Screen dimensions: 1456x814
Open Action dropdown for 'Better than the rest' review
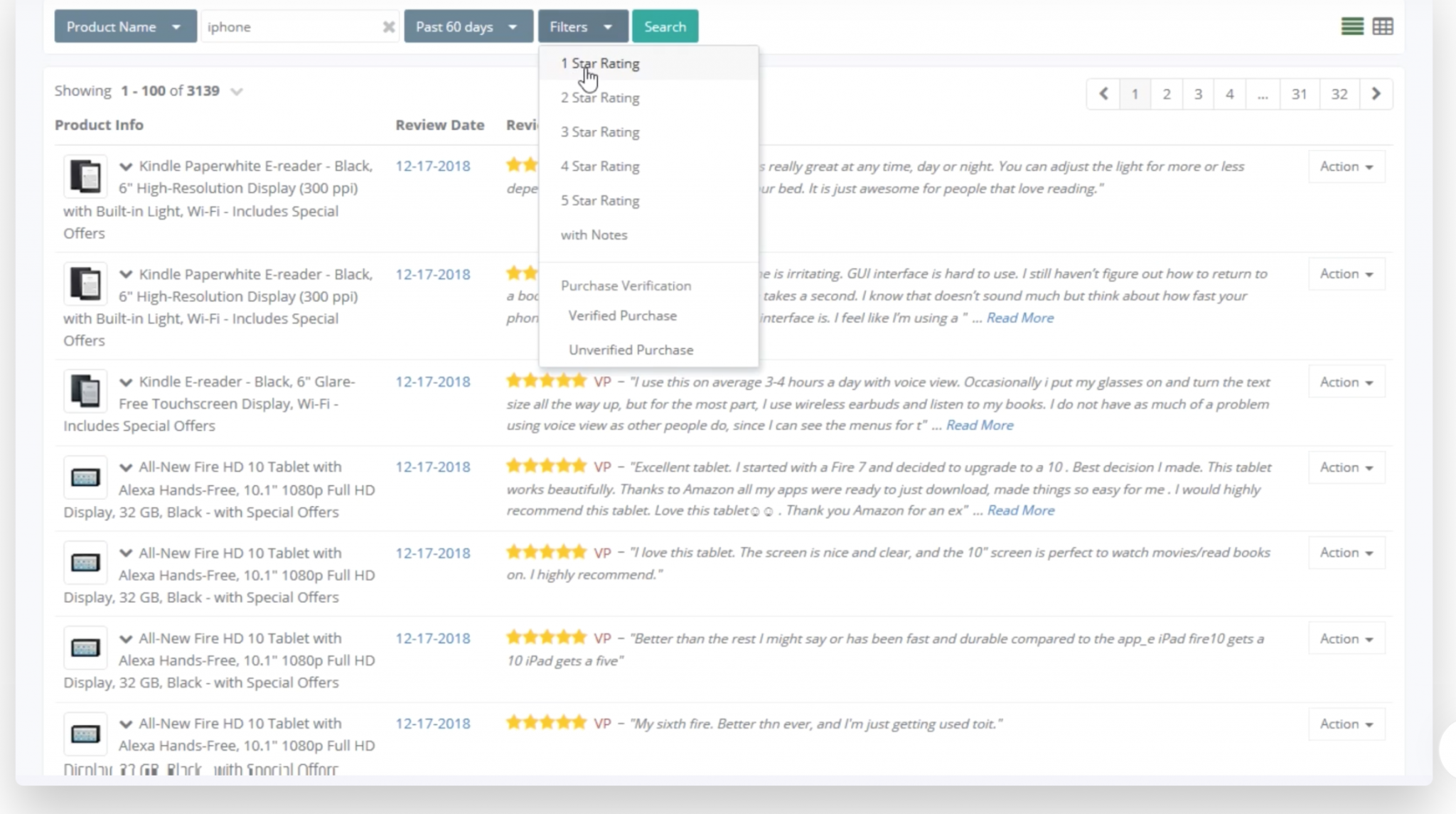(1346, 638)
